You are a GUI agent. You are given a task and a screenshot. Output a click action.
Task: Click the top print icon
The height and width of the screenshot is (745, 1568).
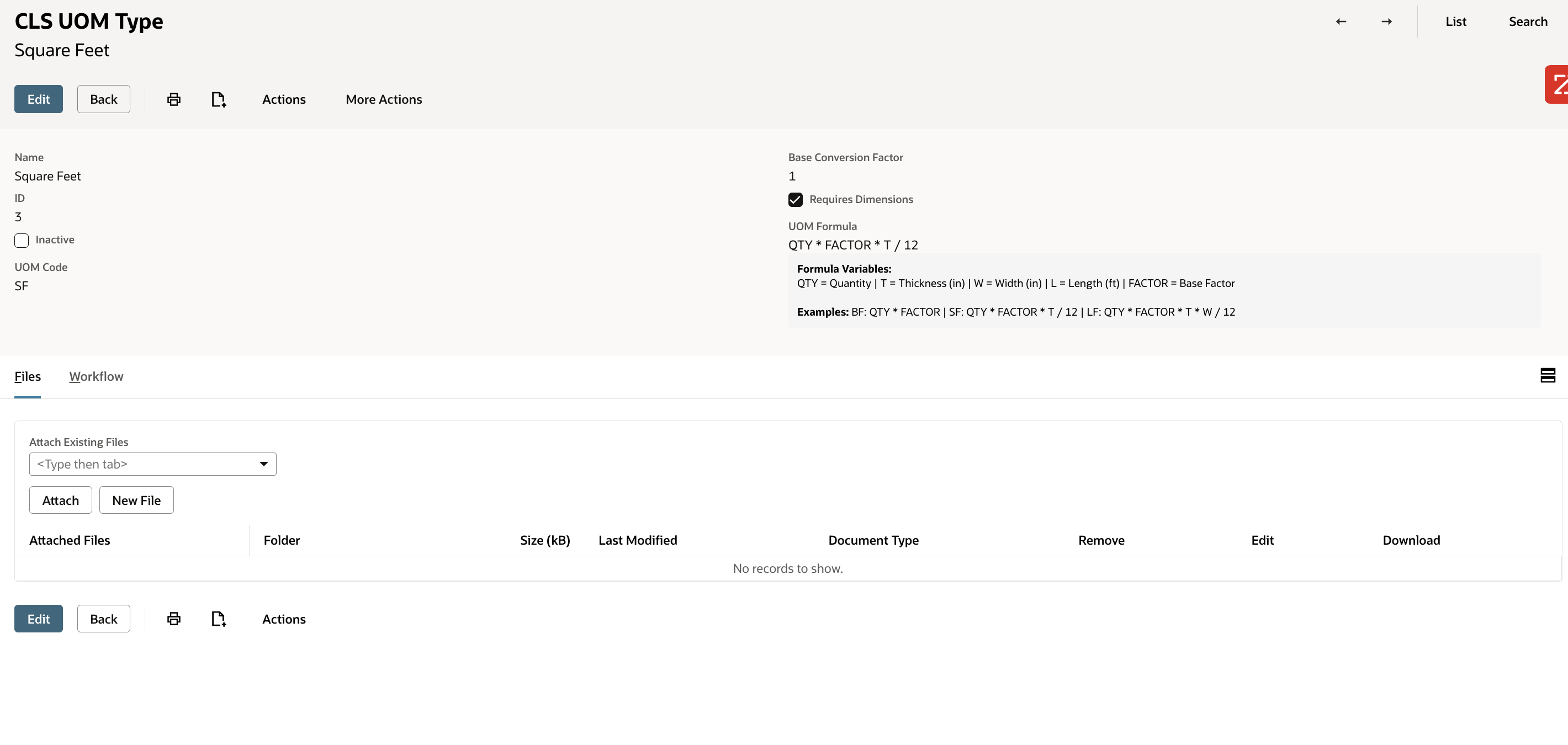[x=173, y=99]
